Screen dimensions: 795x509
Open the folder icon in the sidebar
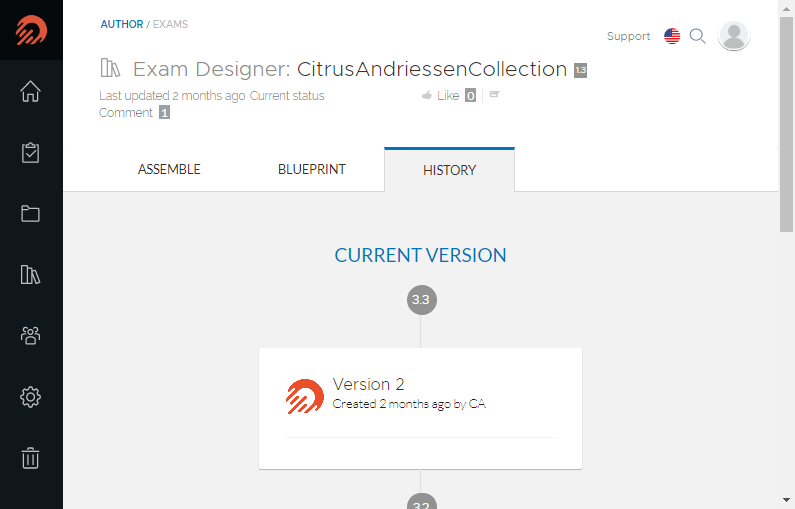pyautogui.click(x=30, y=213)
